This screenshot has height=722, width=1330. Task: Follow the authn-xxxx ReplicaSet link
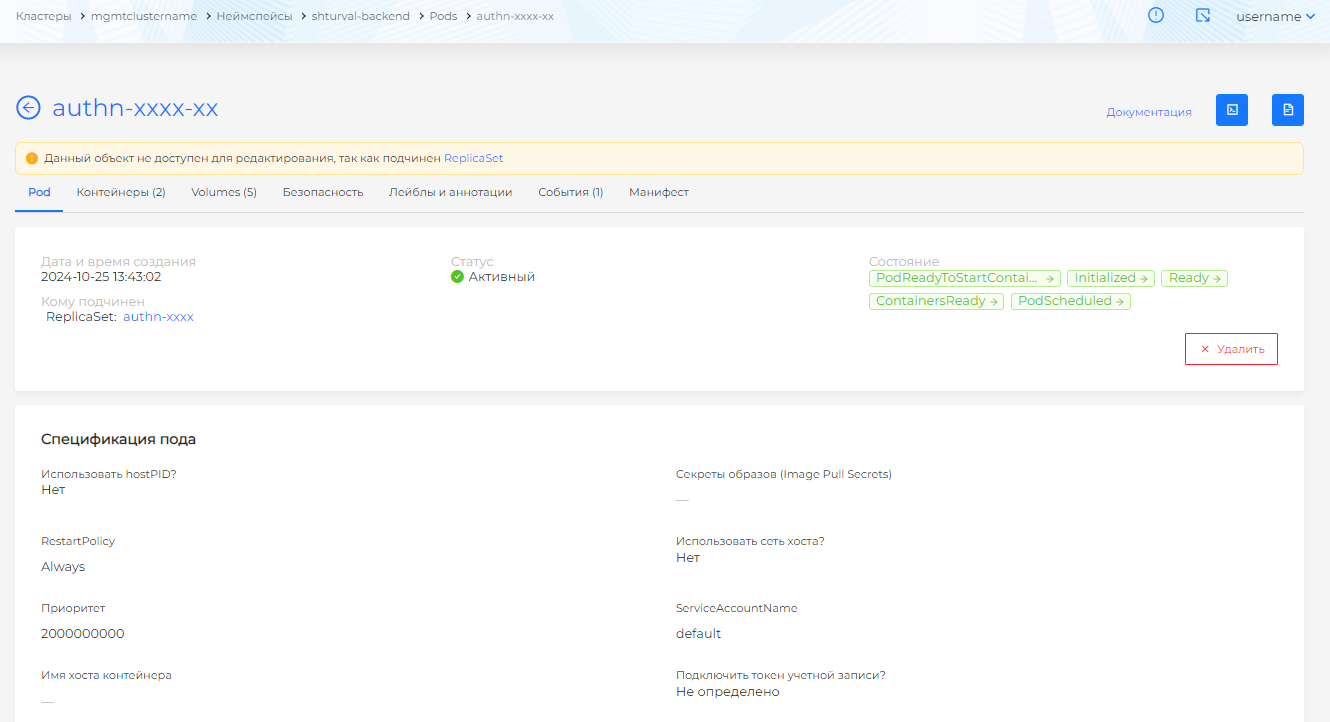158,317
